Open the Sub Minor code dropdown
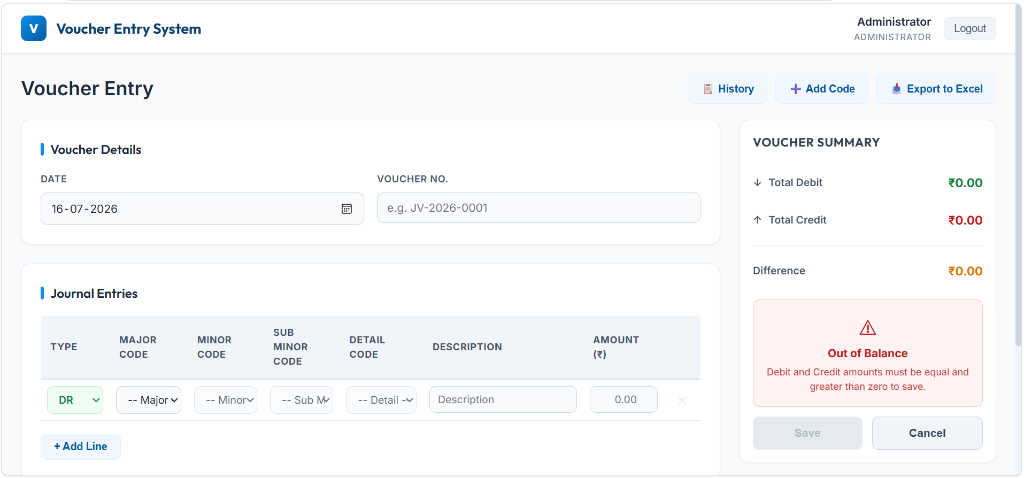Screen dimensions: 1024x478 (301, 400)
